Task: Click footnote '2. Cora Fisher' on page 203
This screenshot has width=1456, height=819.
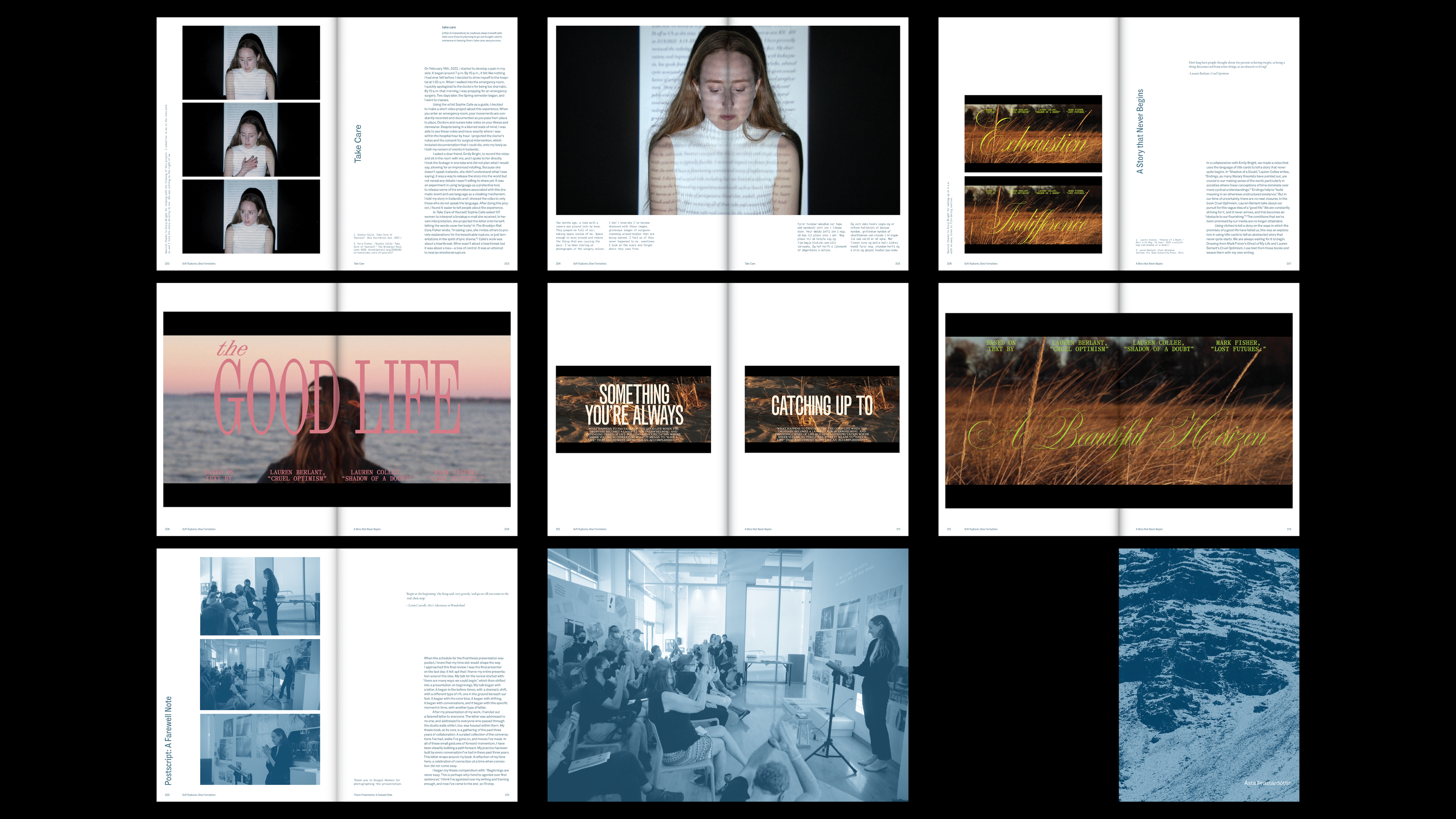Action: [378, 248]
